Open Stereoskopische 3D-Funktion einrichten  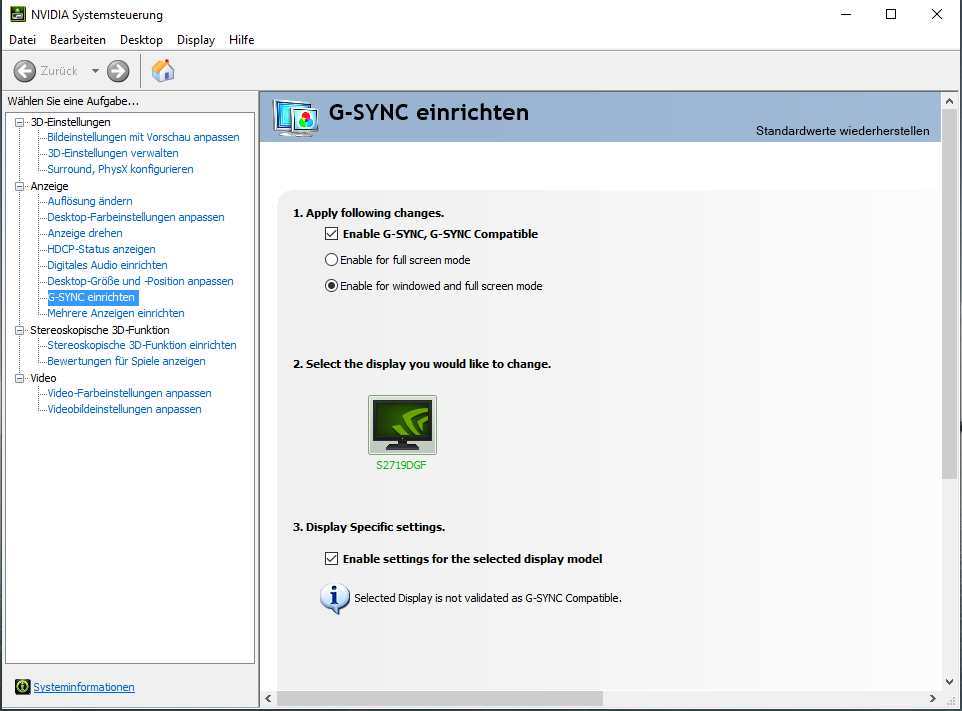click(142, 345)
